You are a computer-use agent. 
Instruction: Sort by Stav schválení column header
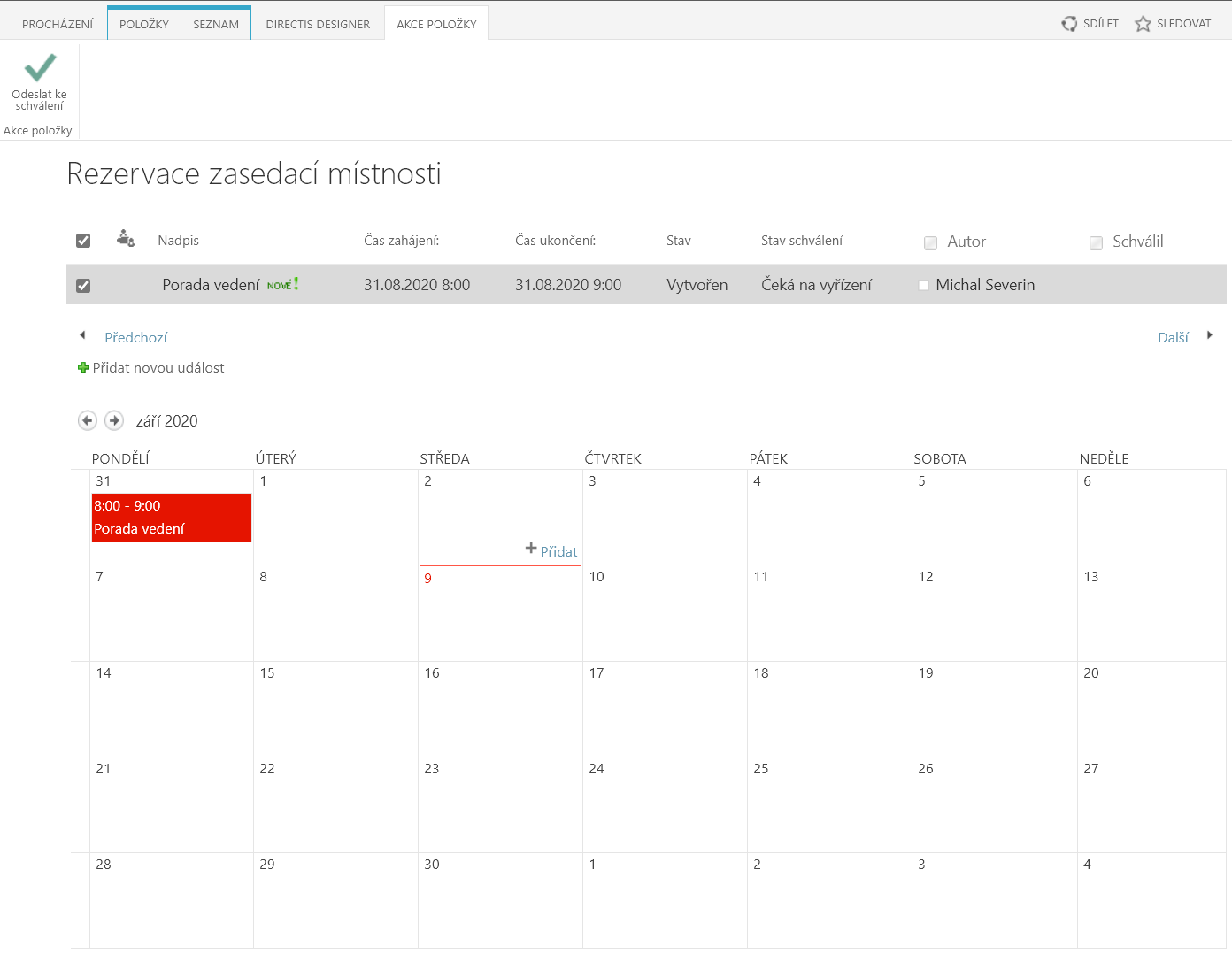[802, 241]
